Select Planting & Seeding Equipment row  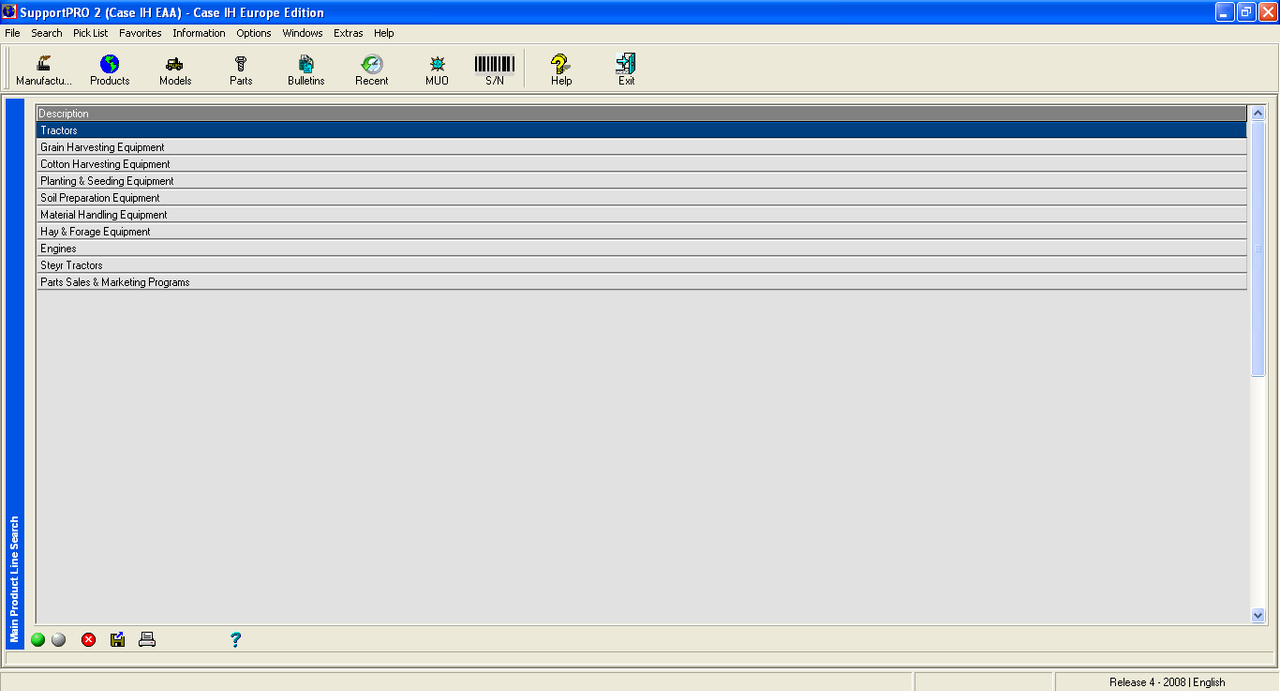point(641,181)
